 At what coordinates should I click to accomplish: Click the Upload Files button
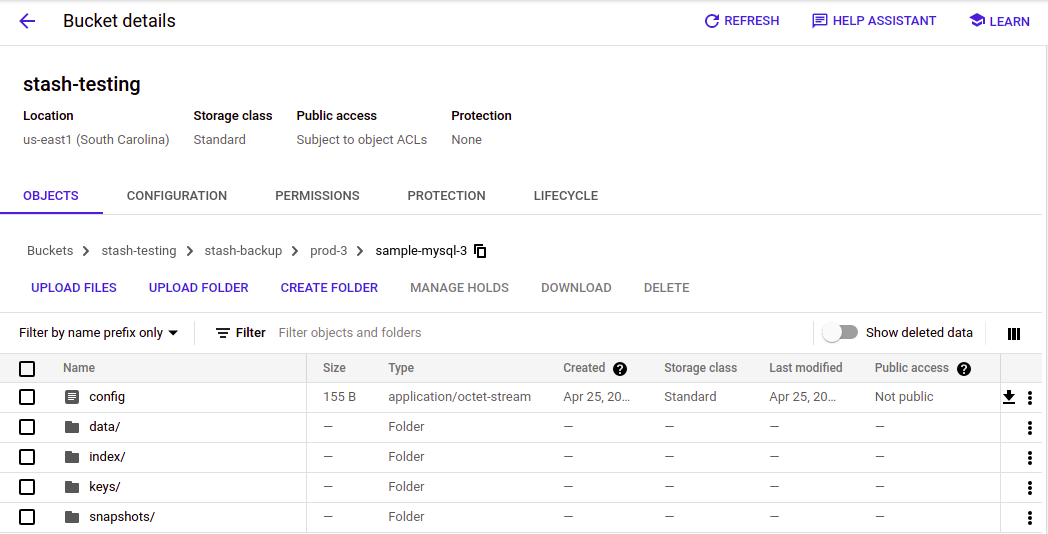coord(74,288)
